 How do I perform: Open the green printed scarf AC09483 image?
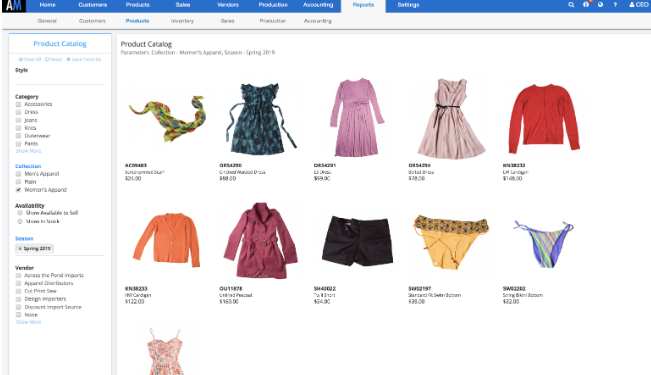pyautogui.click(x=168, y=118)
